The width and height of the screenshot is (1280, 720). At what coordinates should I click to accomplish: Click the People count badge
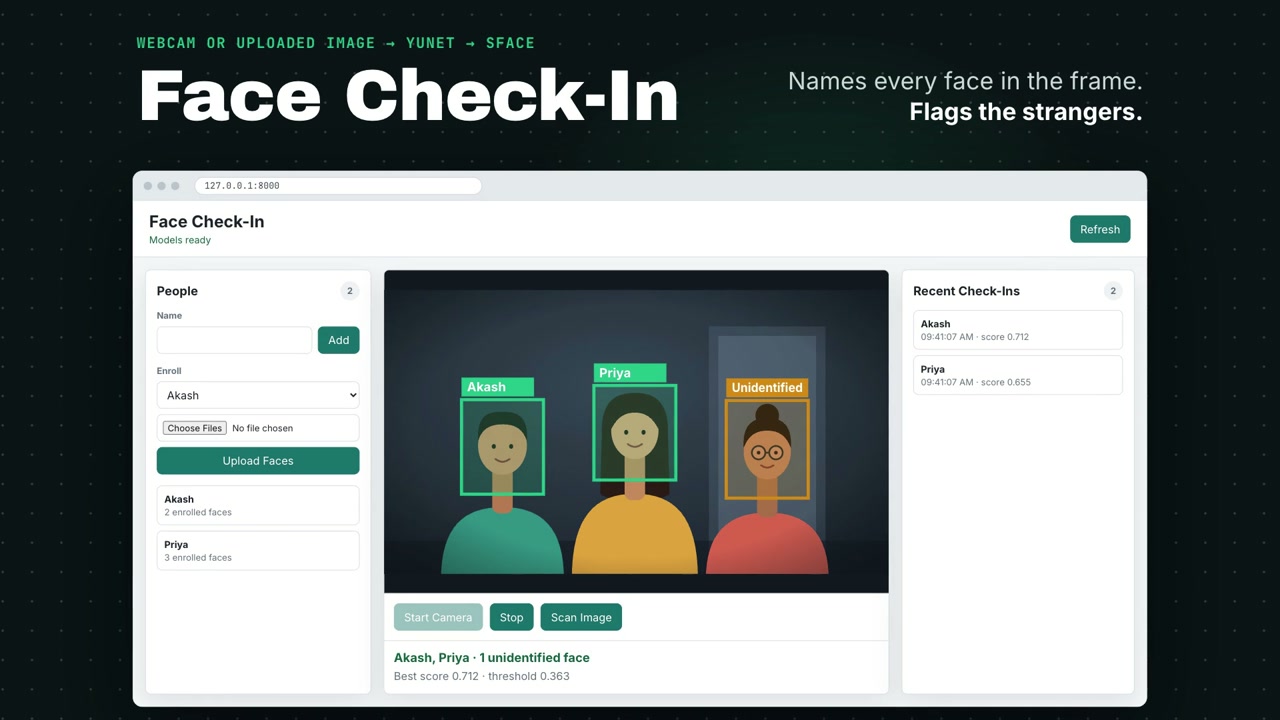click(x=349, y=291)
